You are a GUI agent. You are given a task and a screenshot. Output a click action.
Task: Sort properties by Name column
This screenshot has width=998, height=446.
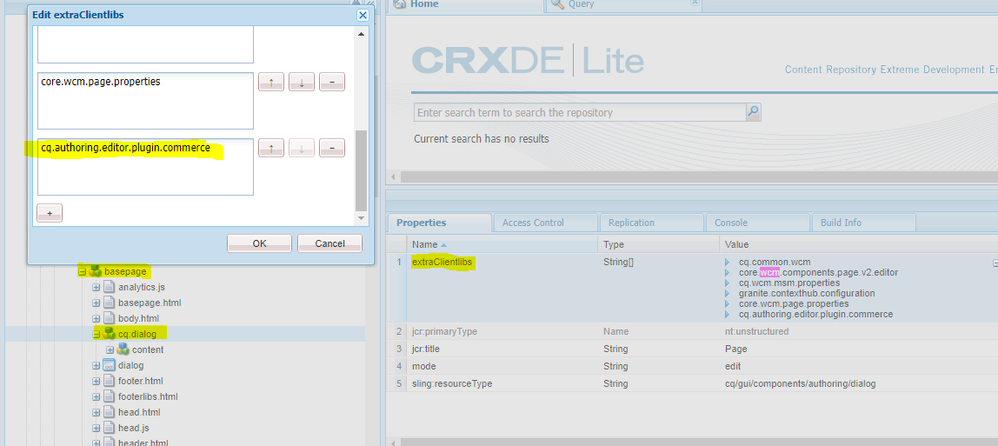(x=502, y=244)
